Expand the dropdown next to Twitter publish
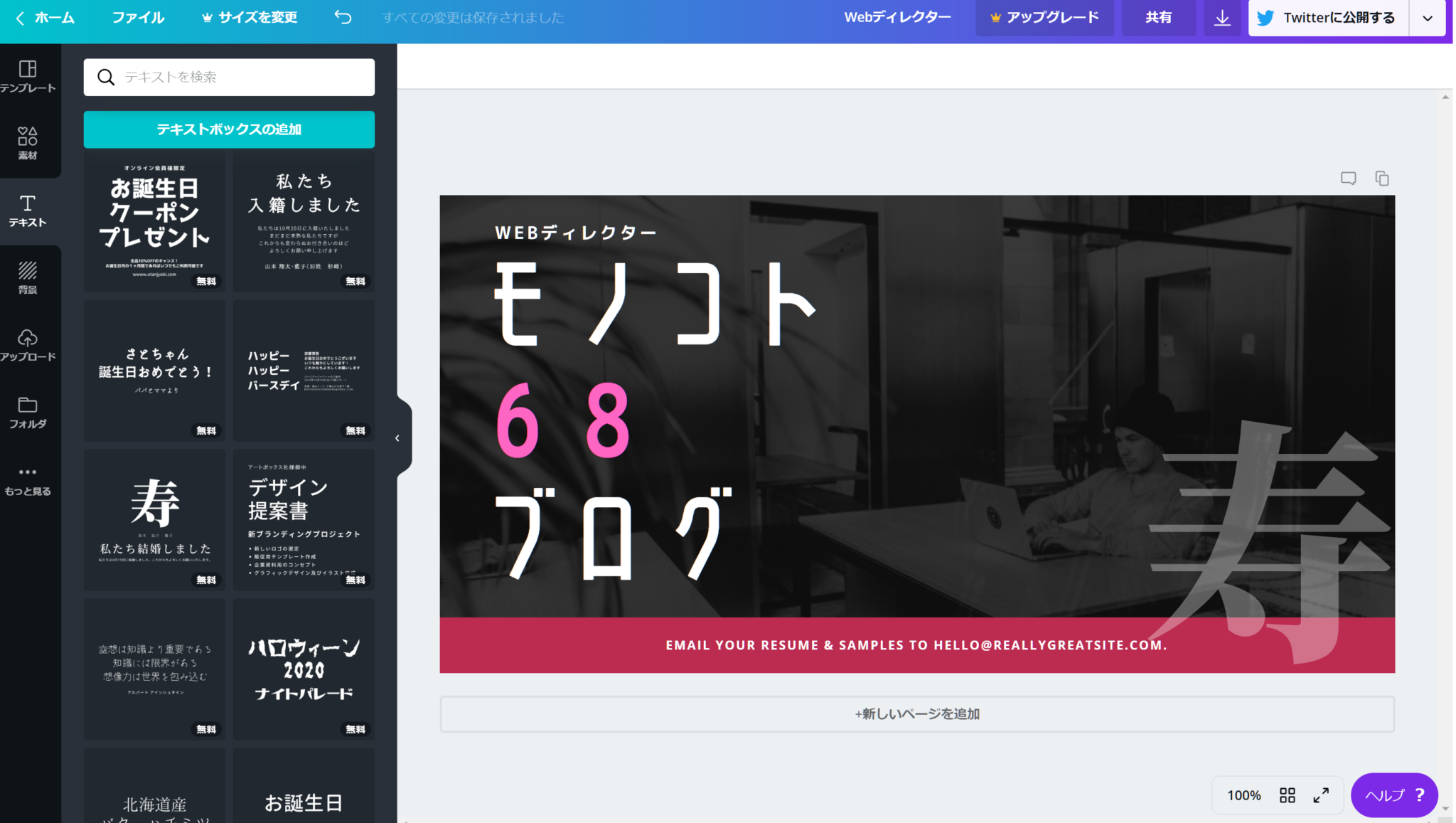 [x=1428, y=18]
